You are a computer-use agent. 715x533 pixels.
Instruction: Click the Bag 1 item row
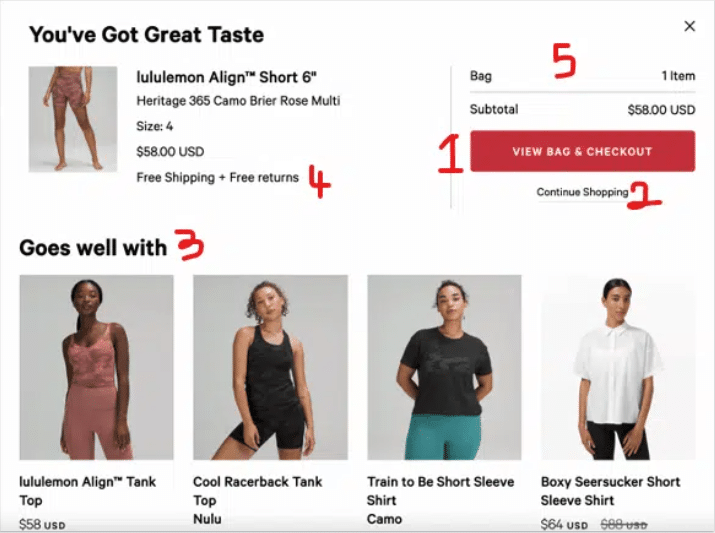pyautogui.click(x=582, y=76)
